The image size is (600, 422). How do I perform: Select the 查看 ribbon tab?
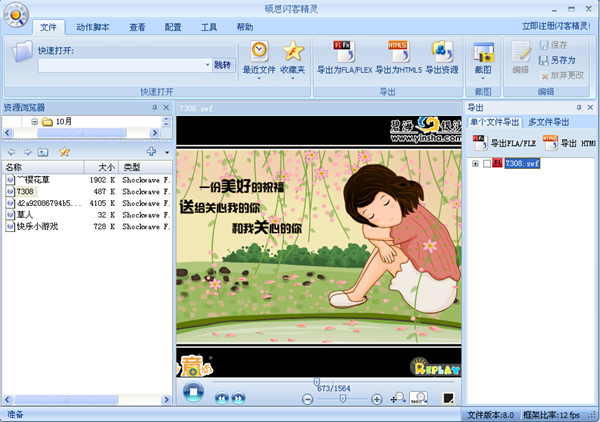(x=137, y=27)
